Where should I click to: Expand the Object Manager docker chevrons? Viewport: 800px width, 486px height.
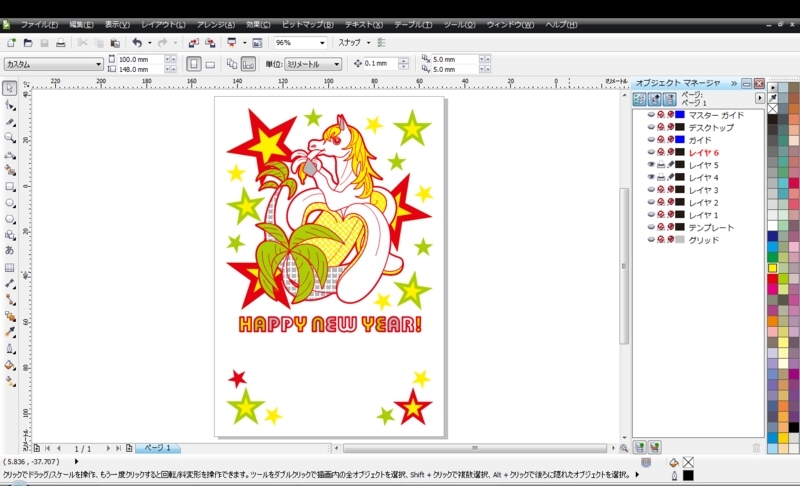[734, 83]
